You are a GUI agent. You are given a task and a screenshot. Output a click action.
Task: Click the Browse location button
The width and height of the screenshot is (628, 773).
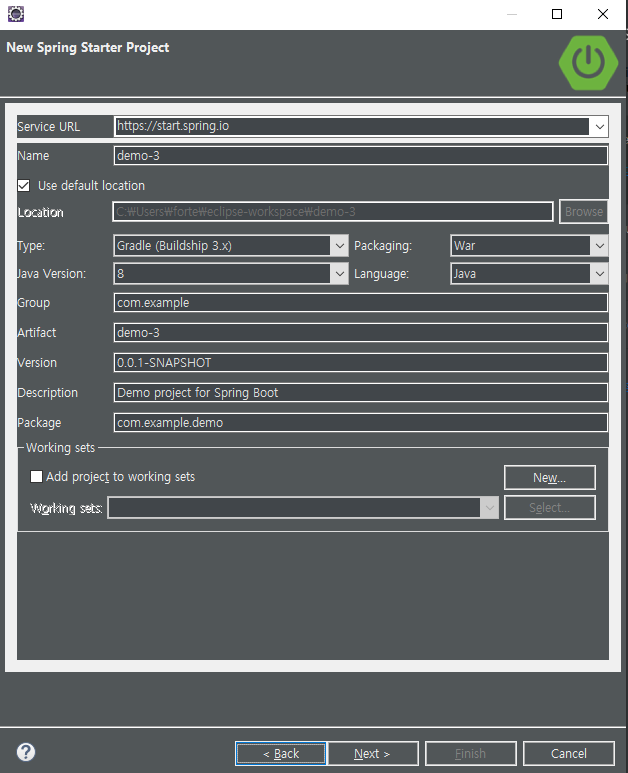point(584,211)
